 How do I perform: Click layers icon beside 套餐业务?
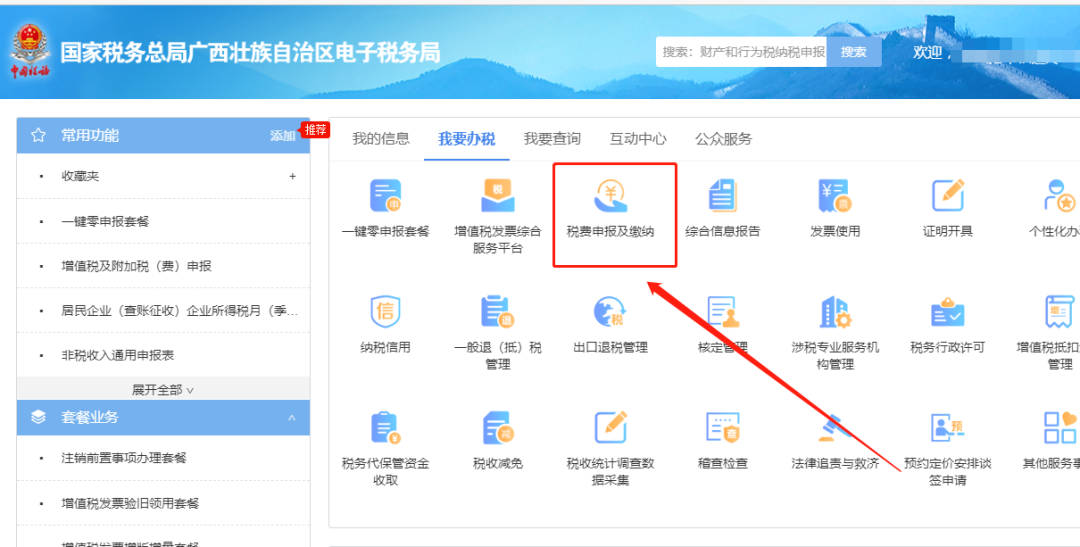(x=39, y=417)
